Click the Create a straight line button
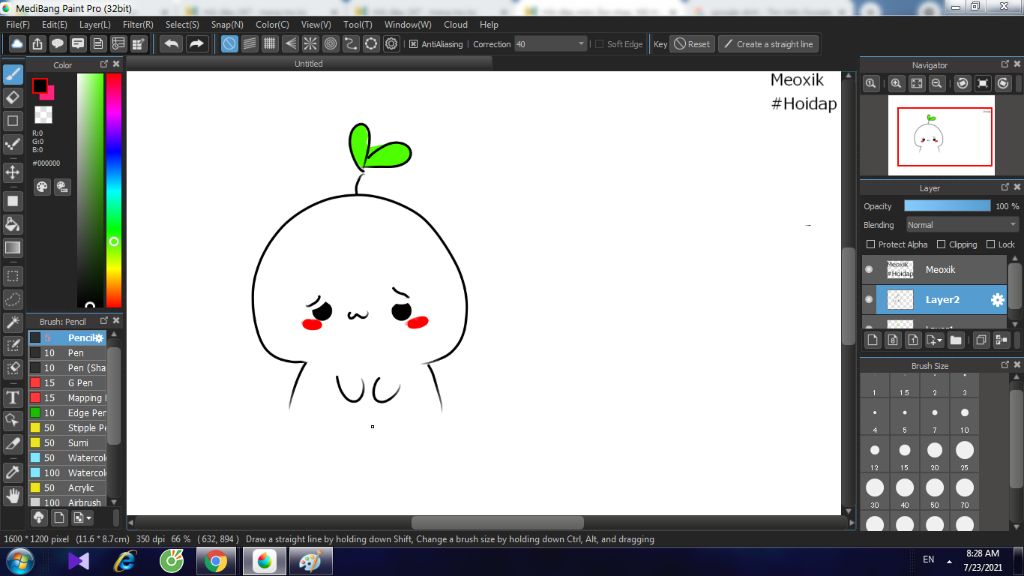1024x576 pixels. tap(768, 44)
